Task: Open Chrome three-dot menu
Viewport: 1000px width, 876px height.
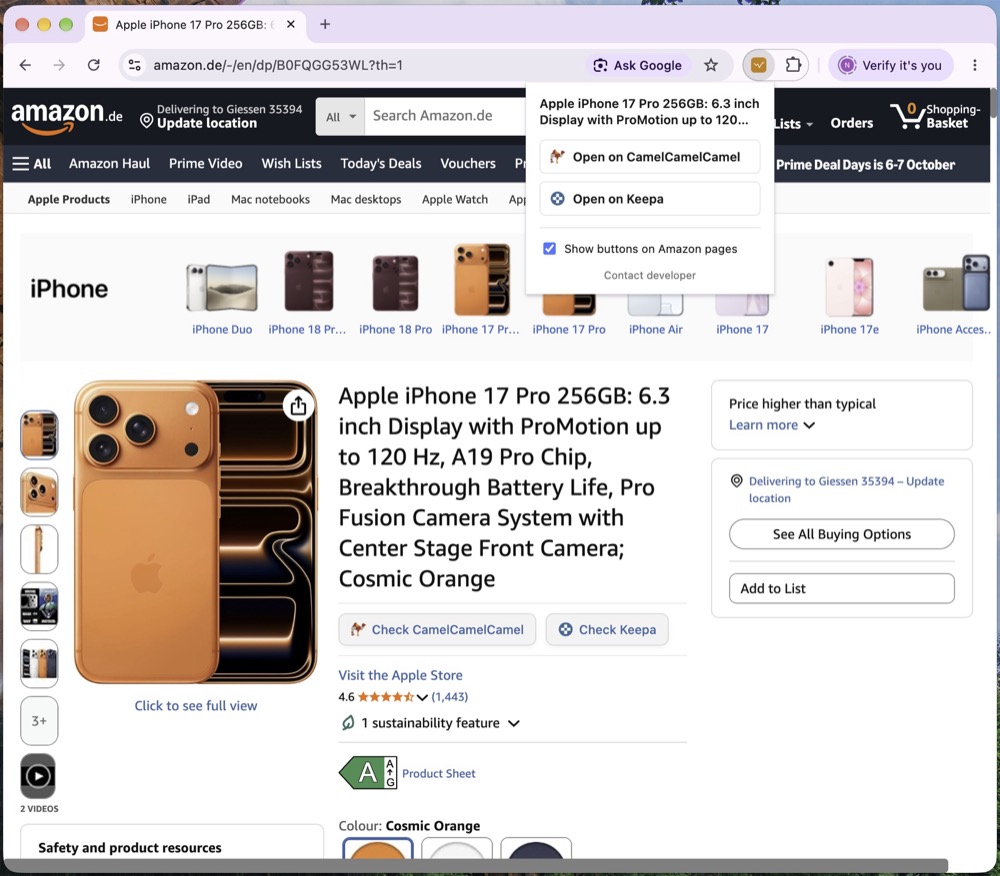Action: (974, 65)
